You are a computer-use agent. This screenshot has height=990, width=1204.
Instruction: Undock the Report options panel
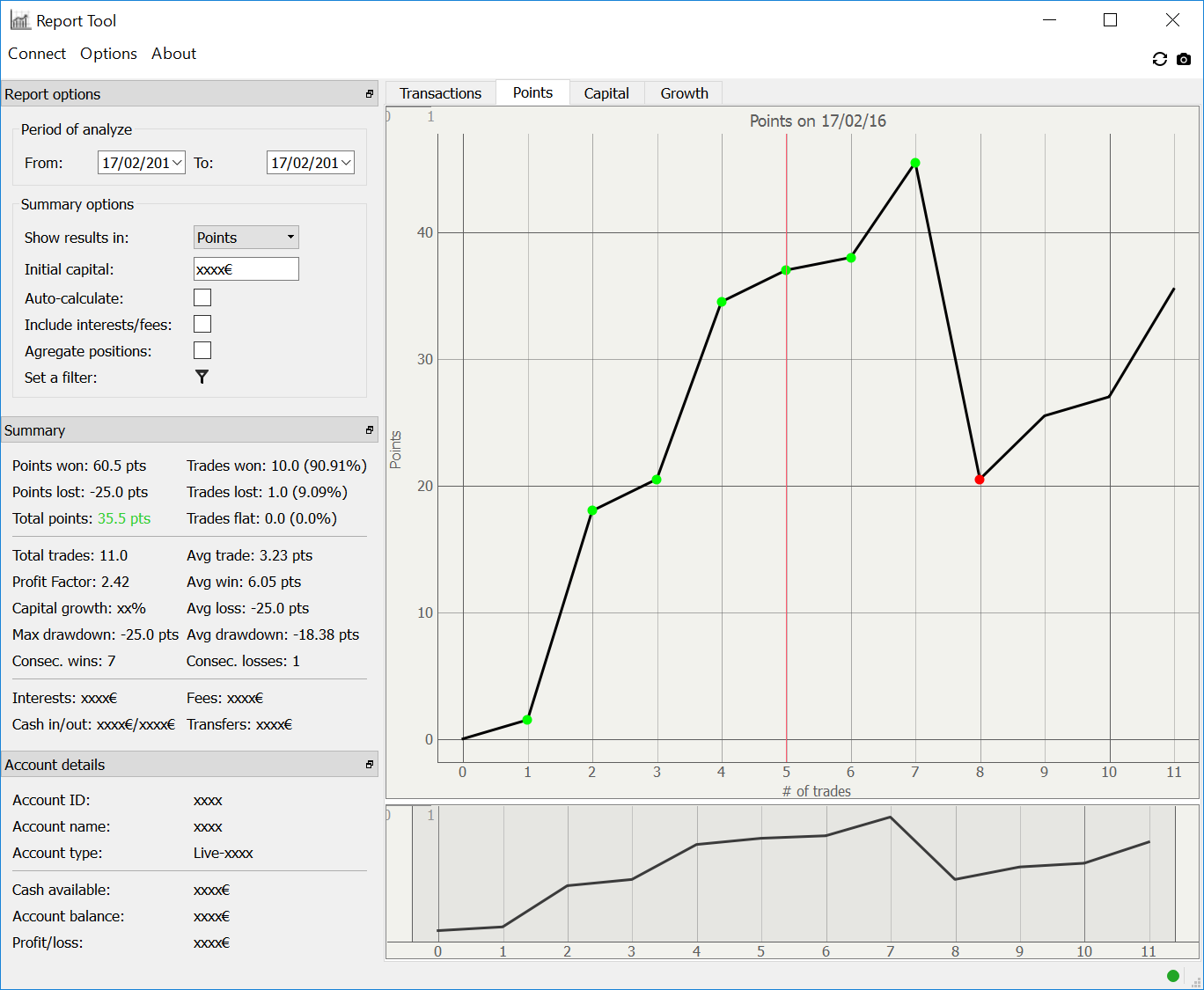[370, 94]
